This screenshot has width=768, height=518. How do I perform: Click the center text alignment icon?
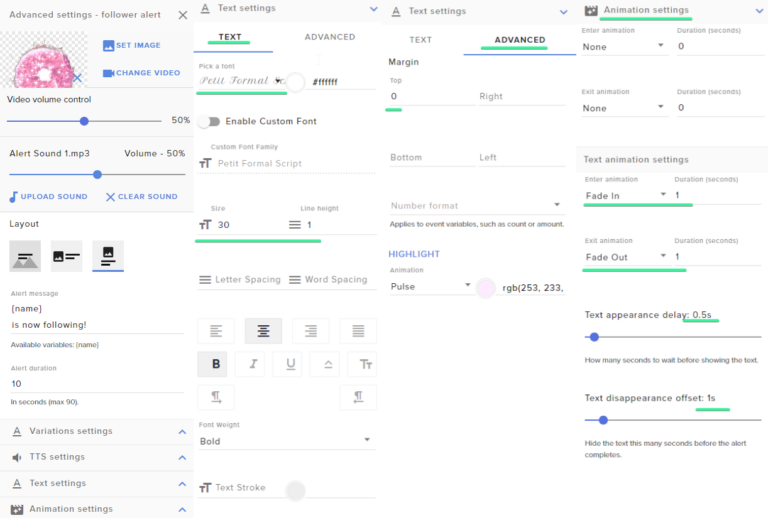pos(263,331)
